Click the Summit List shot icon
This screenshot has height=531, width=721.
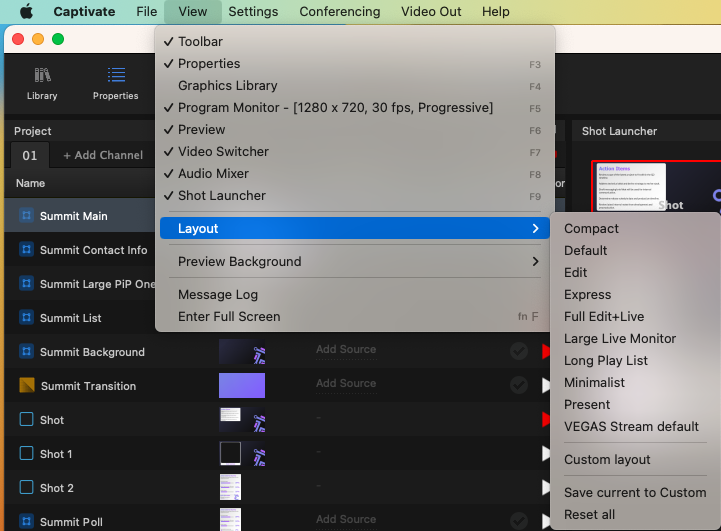[26, 317]
